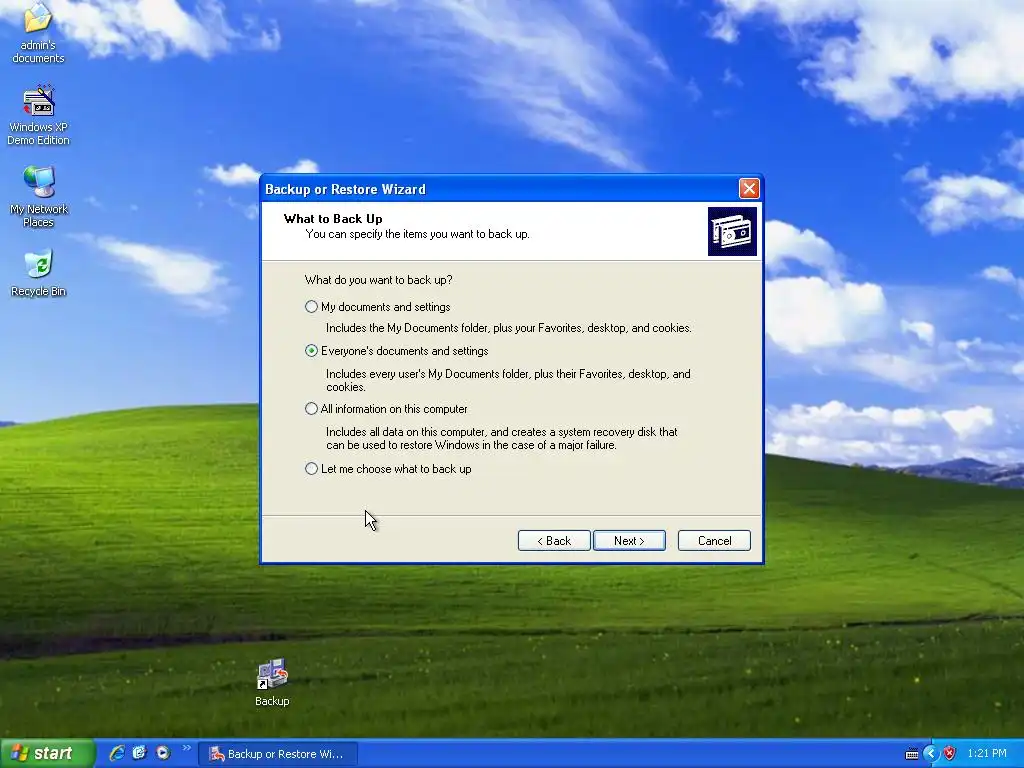Click the Outlook Express quick launch icon
1024x768 pixels.
click(140, 753)
